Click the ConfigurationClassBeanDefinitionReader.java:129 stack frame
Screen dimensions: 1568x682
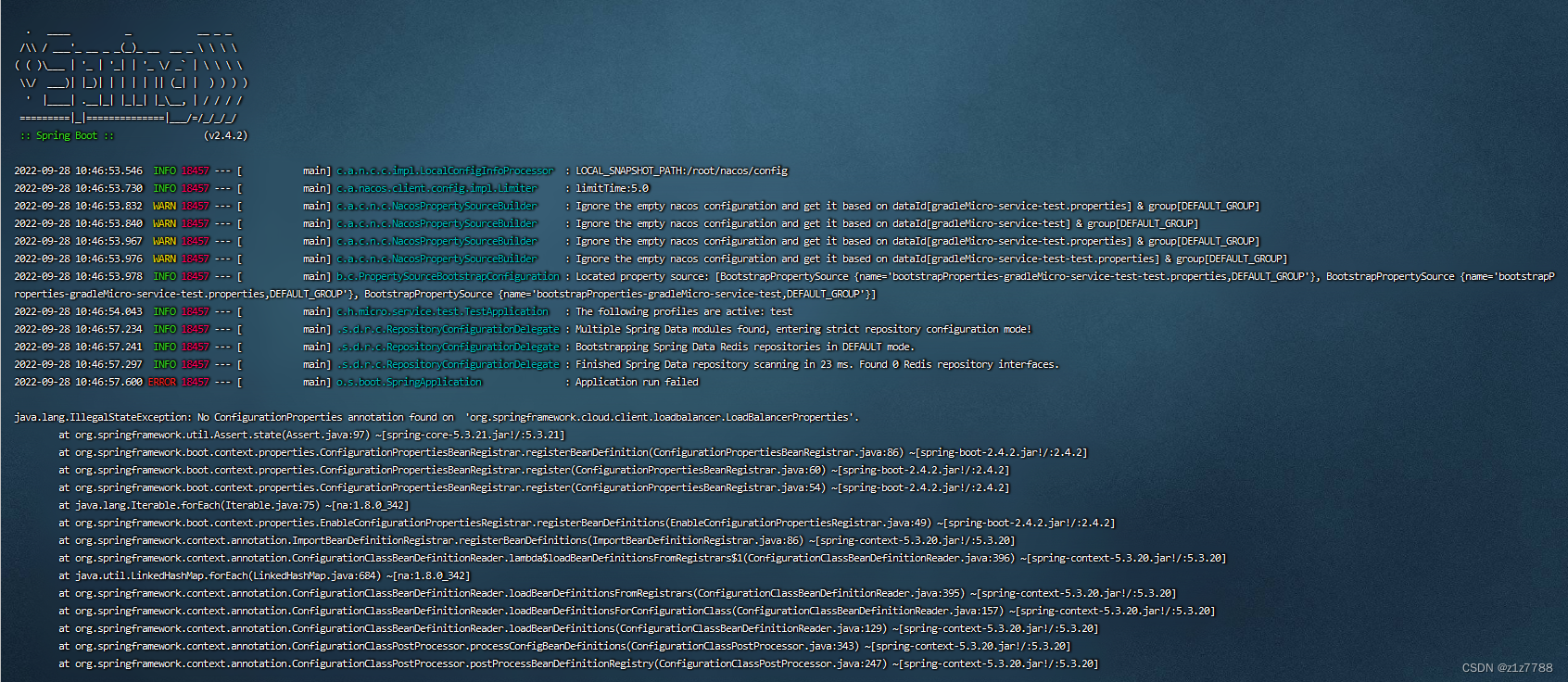click(x=578, y=628)
